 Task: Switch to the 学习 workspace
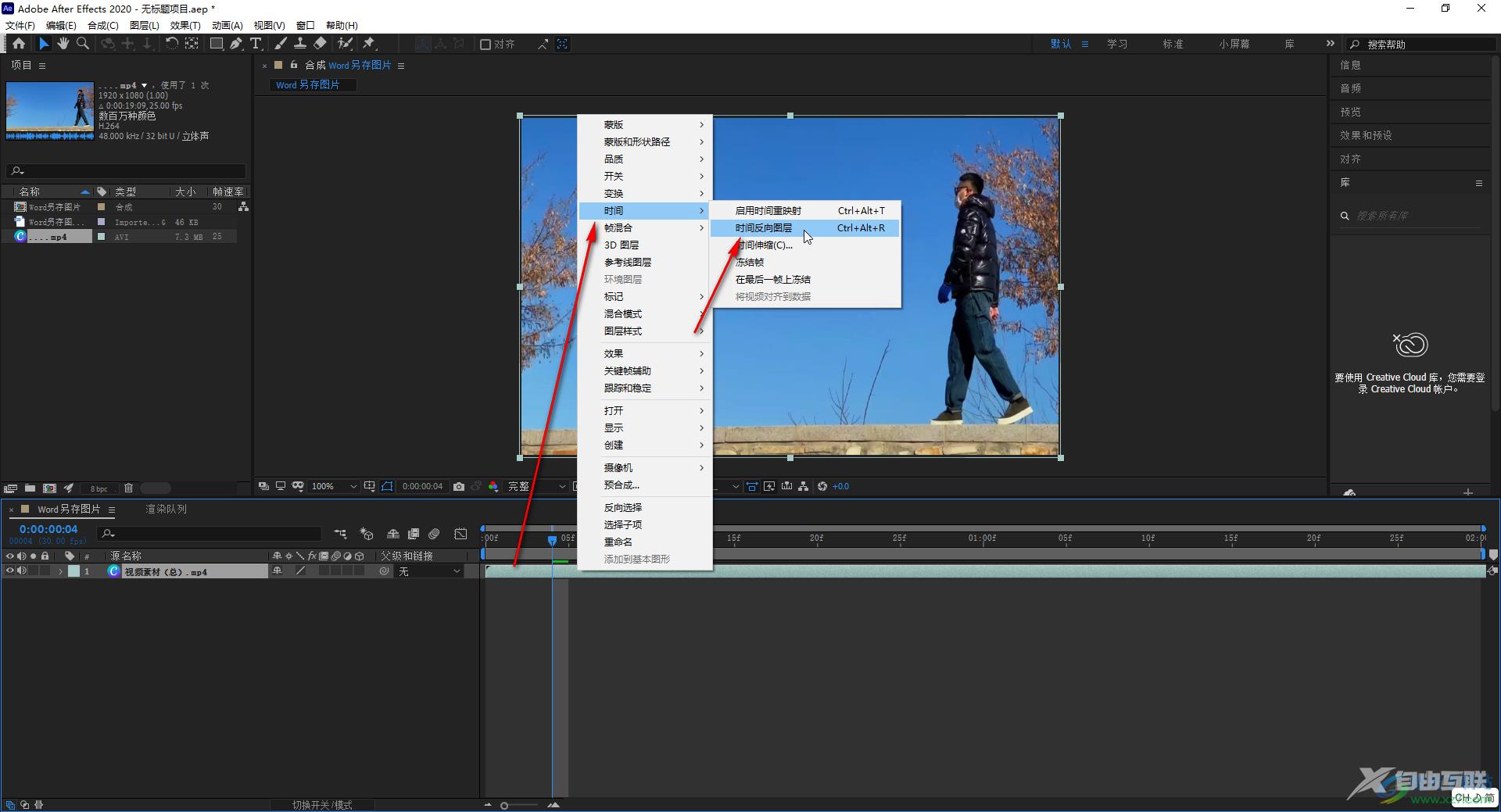1117,45
